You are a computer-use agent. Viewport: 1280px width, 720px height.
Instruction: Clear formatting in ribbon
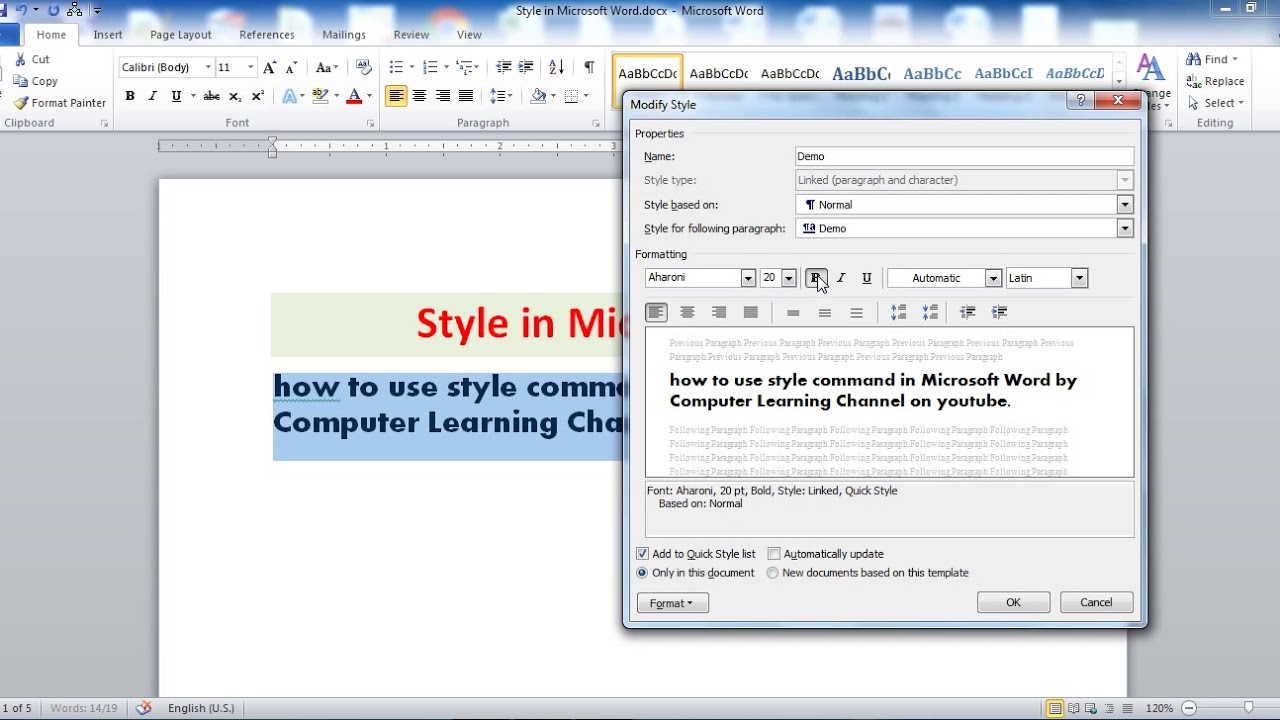pos(364,67)
